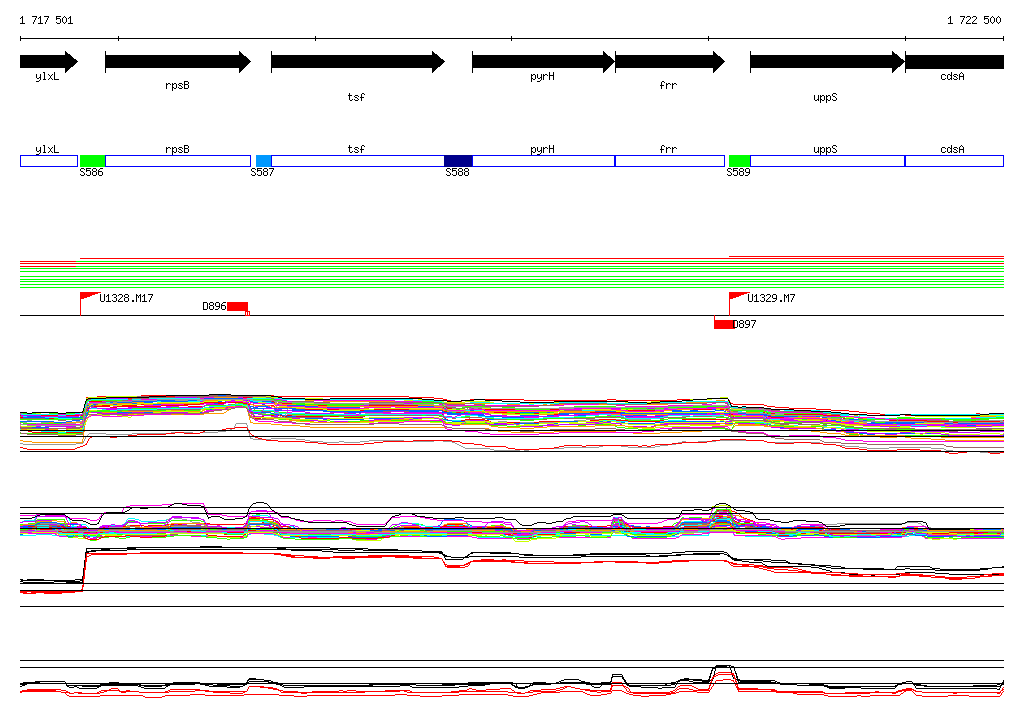Select the red D897 terminator block
Screen dimensions: 1024x714
point(724,324)
